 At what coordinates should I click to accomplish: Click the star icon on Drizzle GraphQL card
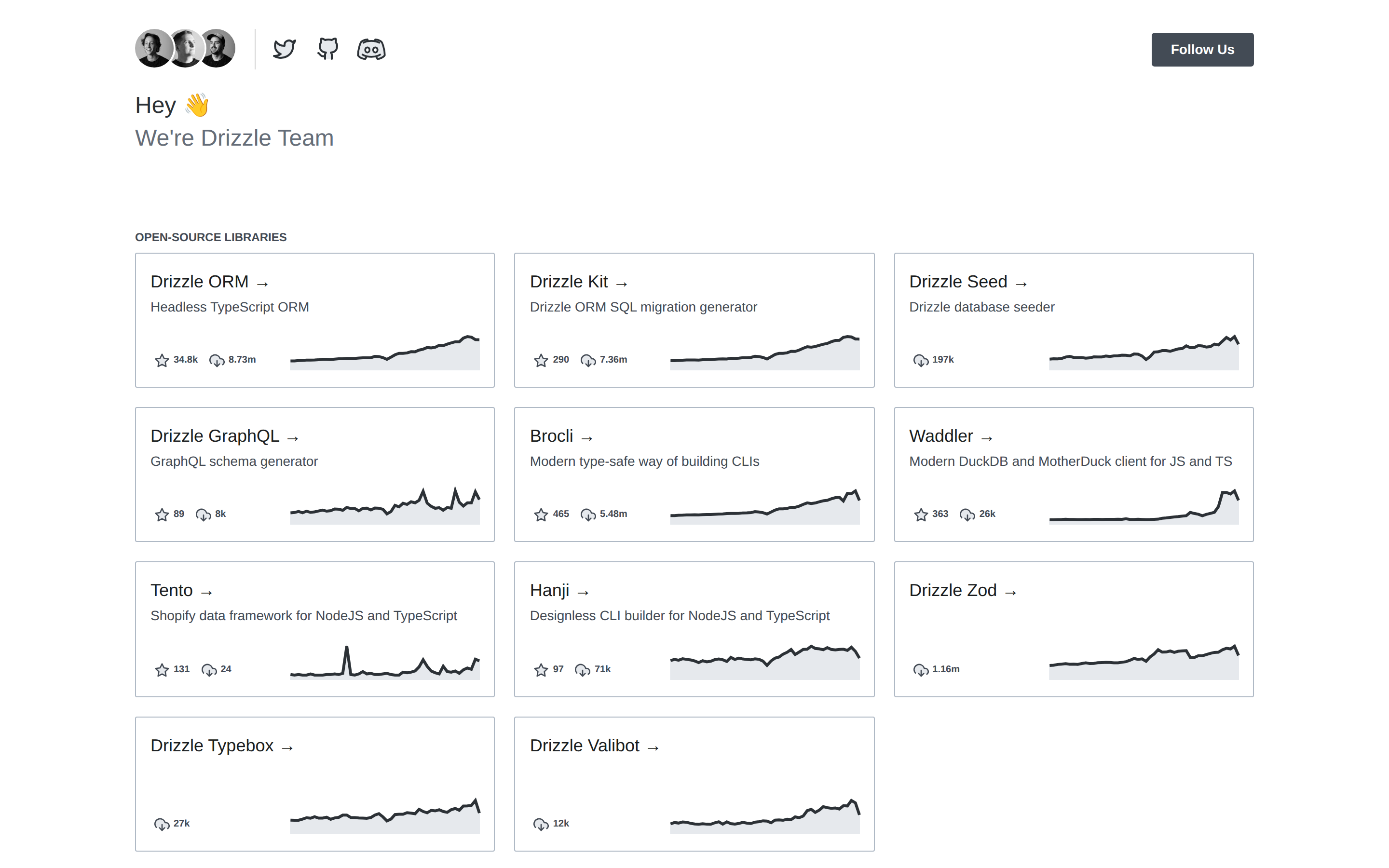(162, 515)
